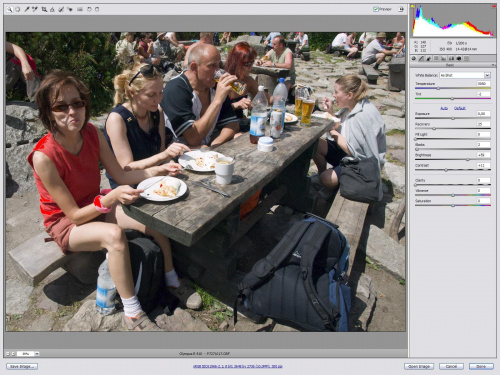
Task: Click the Auto tone adjustment link
Action: (x=444, y=108)
